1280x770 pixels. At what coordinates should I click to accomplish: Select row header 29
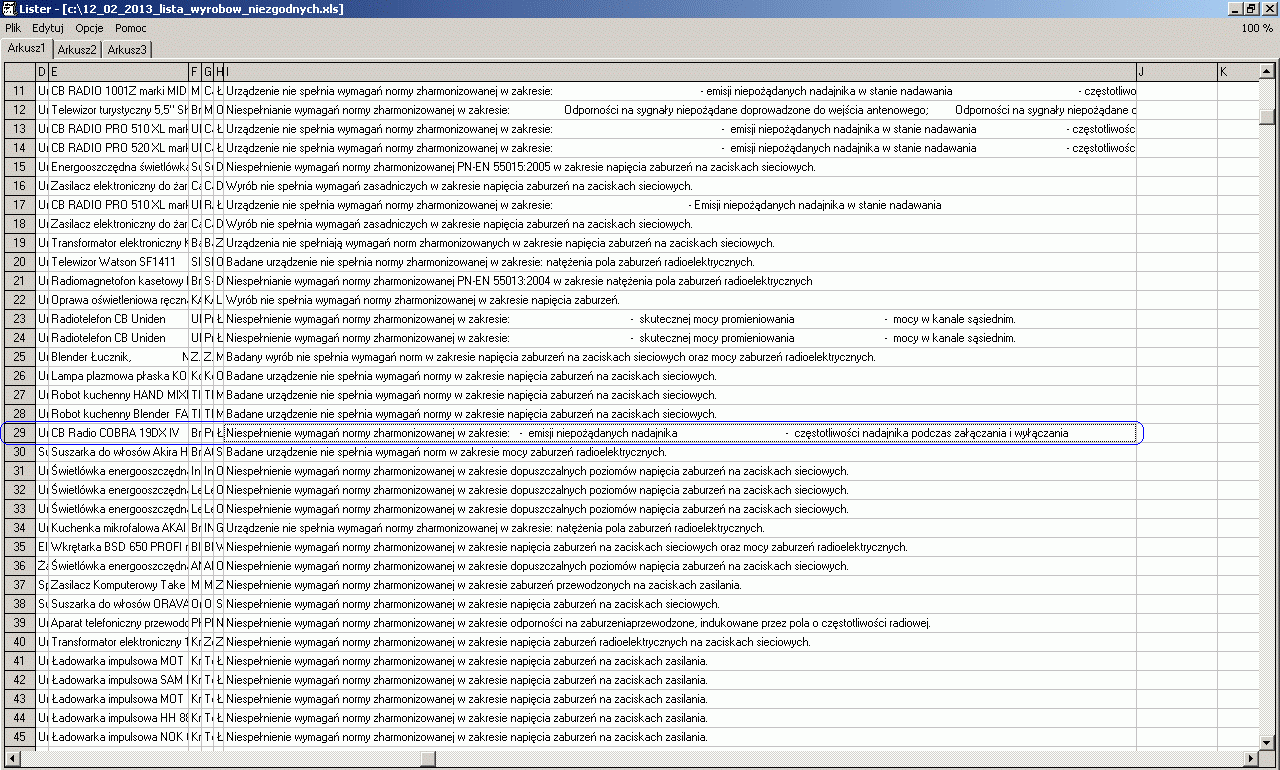pyautogui.click(x=20, y=433)
